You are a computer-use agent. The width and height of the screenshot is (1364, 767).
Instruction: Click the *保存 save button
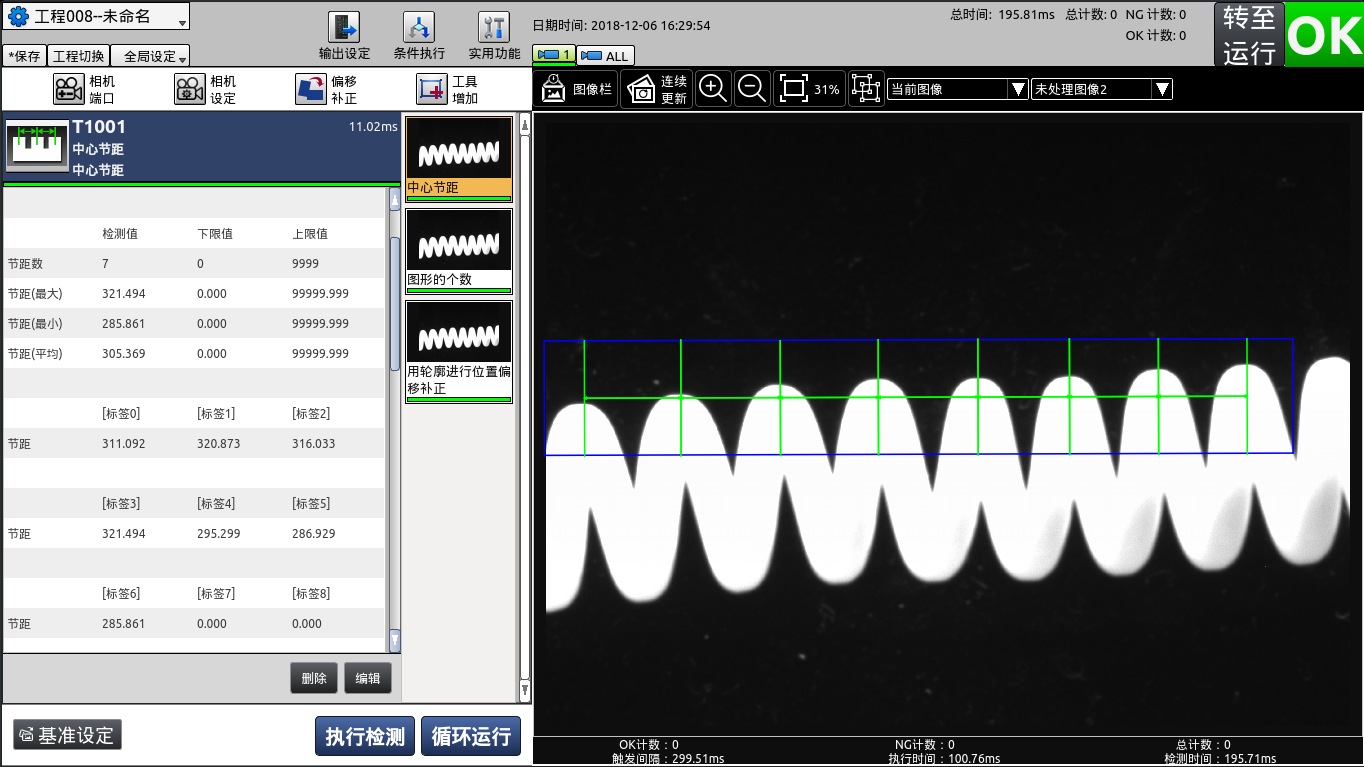tap(24, 56)
